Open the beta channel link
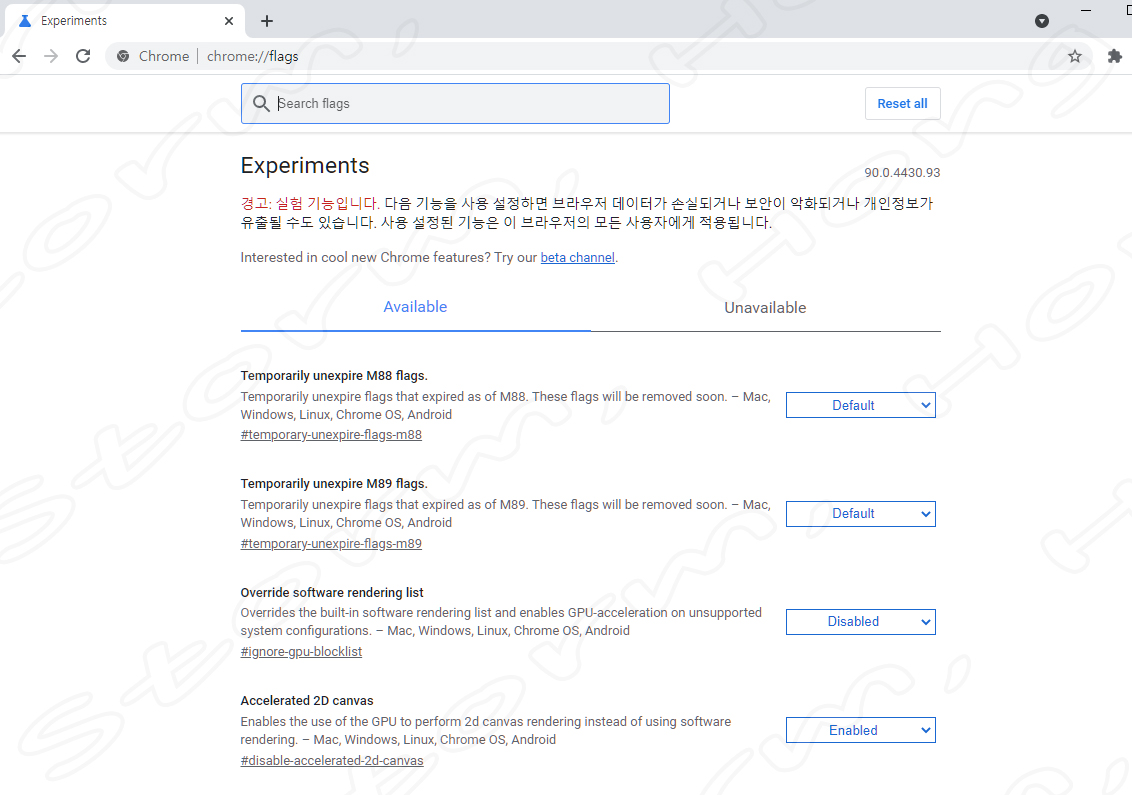Screen dimensions: 1132x795 tap(578, 258)
